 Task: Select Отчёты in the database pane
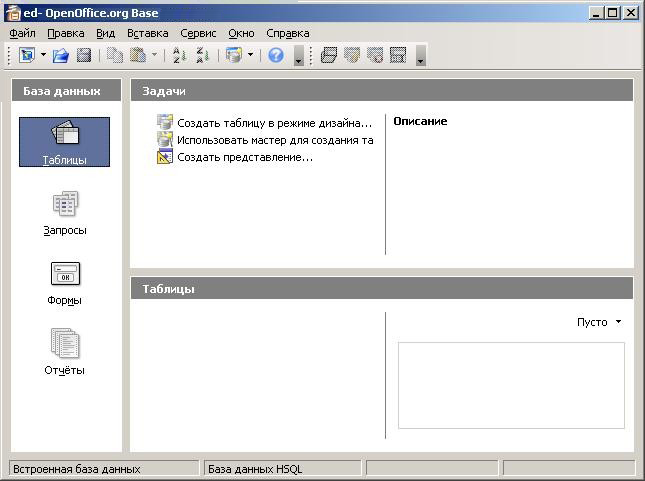coord(65,352)
